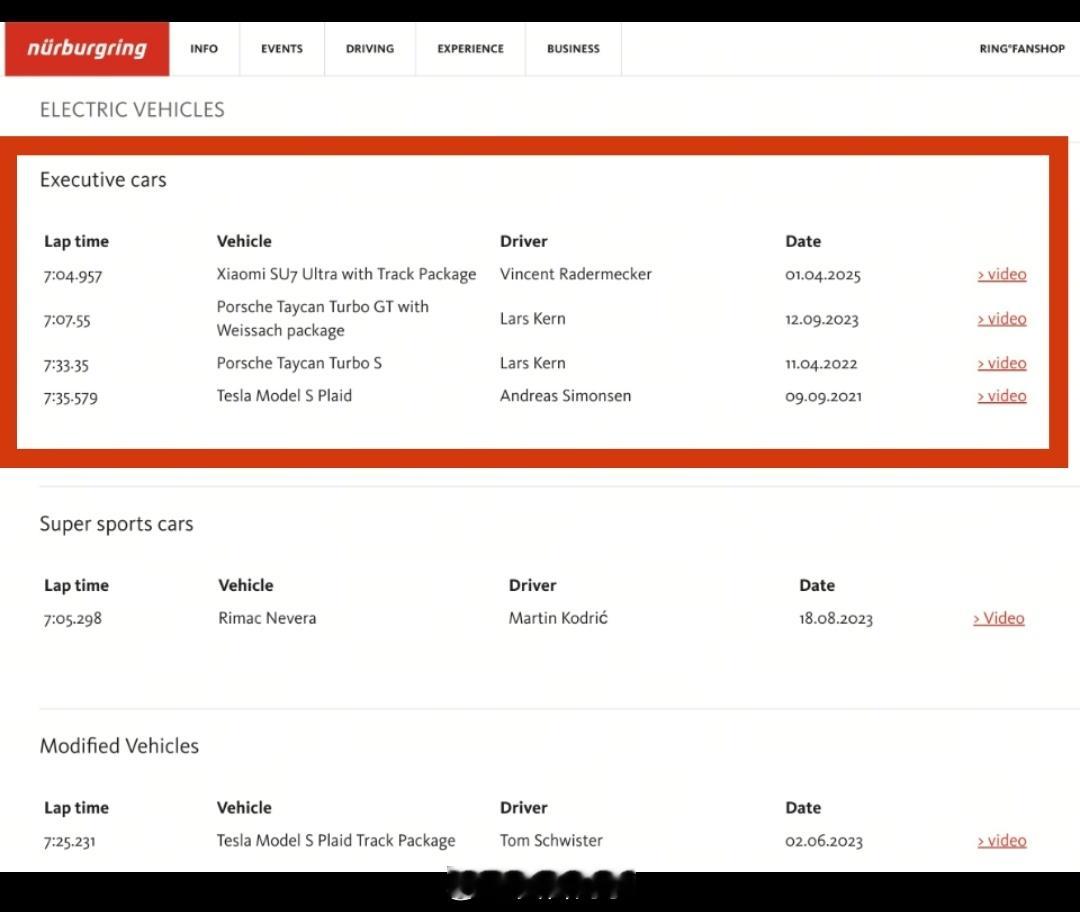Click Date header in Super sports cars table
The image size is (1080, 912).
coord(817,585)
